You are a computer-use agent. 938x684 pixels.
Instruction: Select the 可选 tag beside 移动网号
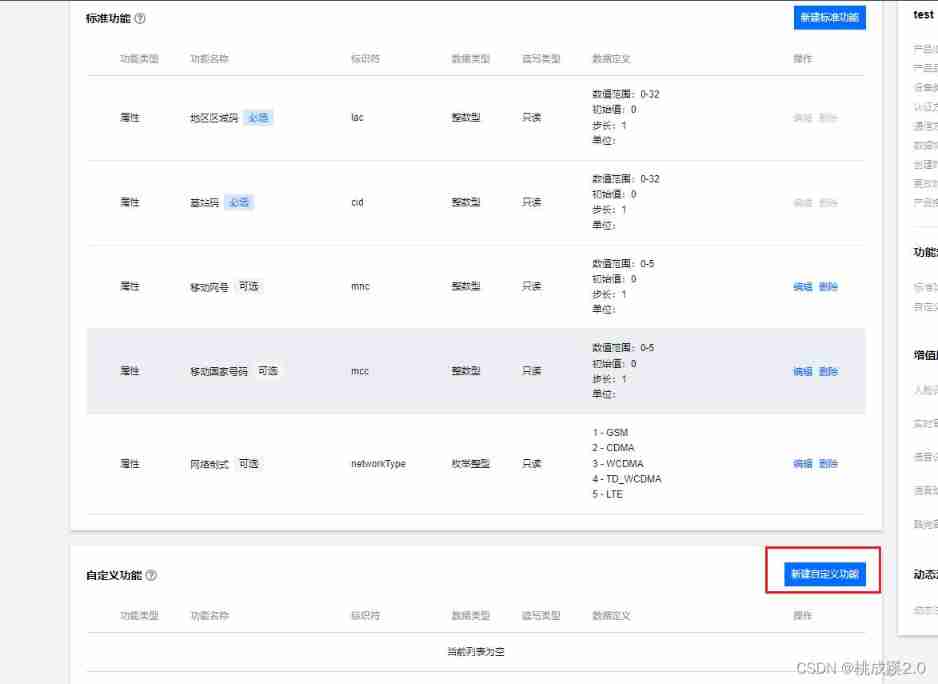(248, 287)
